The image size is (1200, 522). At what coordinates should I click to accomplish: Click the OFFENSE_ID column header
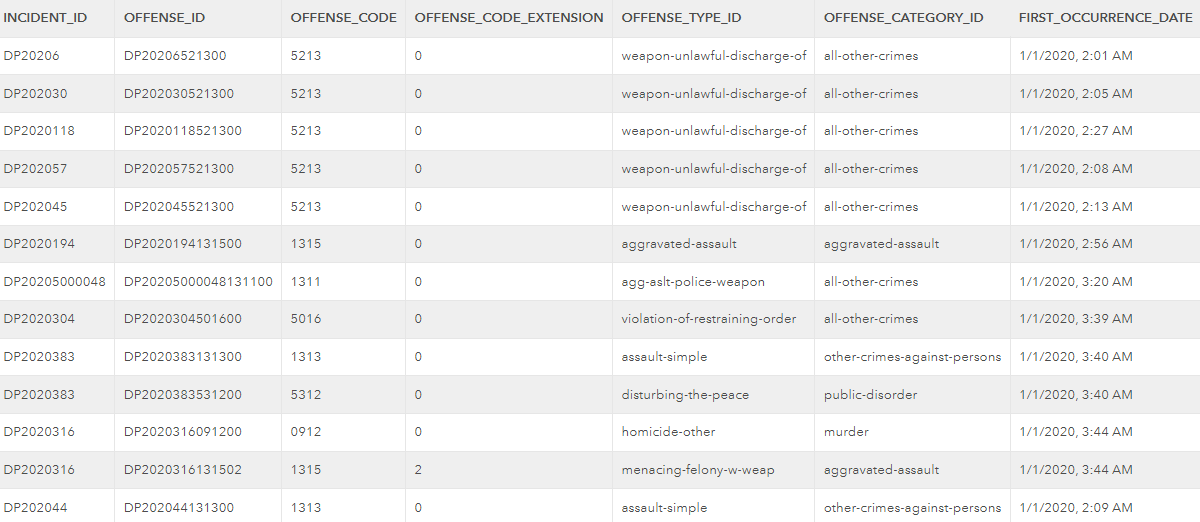click(164, 18)
